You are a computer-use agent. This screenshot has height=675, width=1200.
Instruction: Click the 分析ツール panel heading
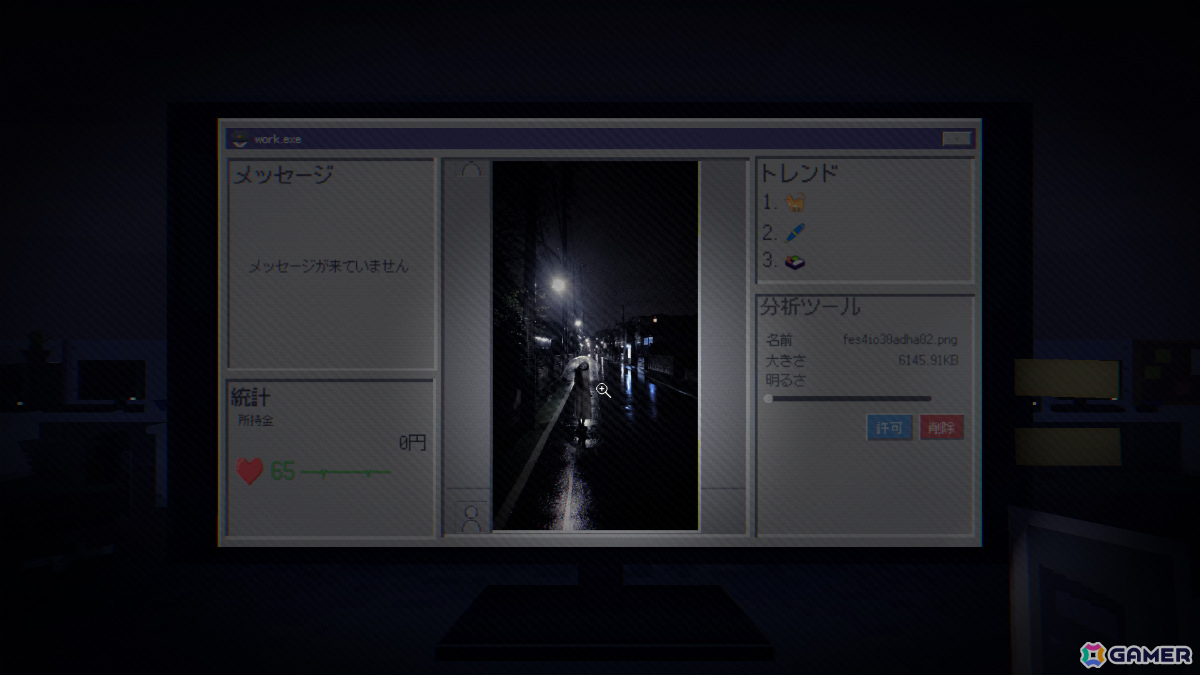(x=810, y=307)
